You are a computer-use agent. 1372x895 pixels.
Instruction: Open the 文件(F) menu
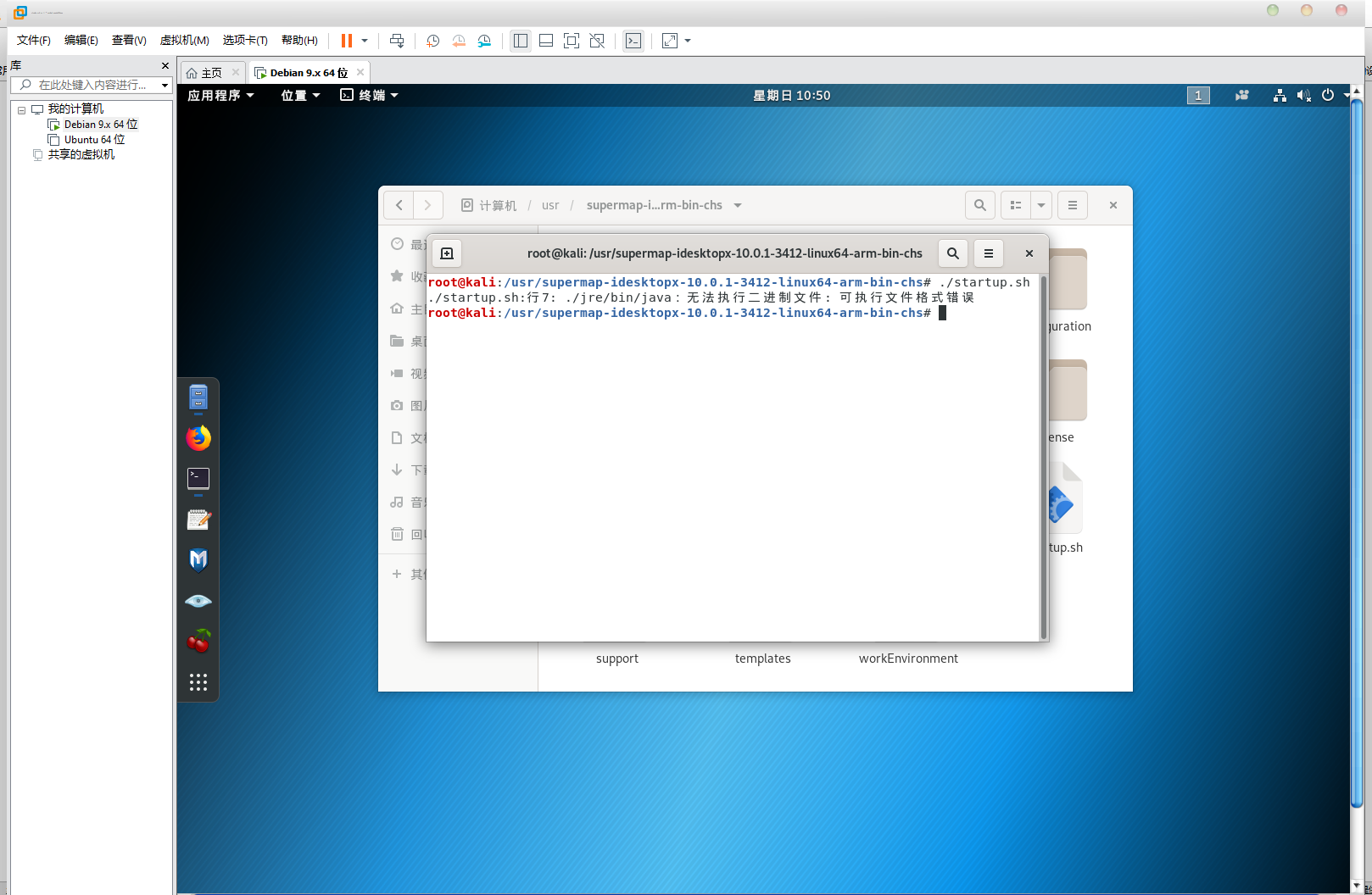[x=34, y=41]
